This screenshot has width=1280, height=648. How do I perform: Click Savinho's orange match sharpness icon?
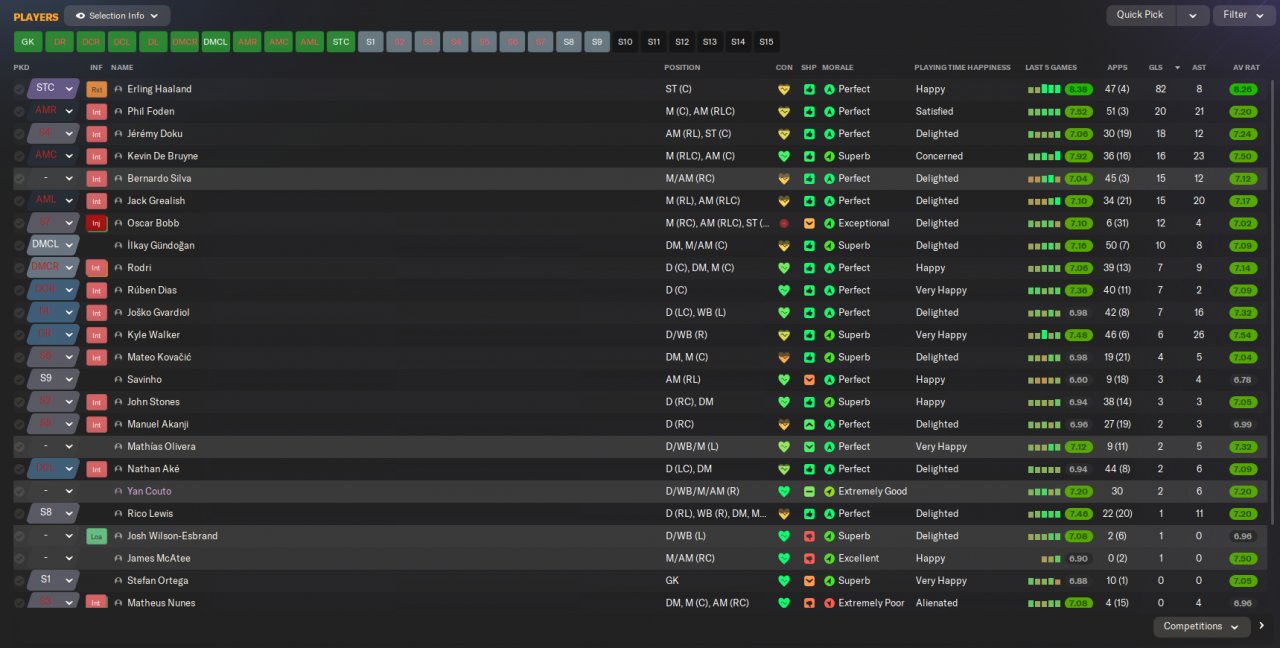coord(809,380)
